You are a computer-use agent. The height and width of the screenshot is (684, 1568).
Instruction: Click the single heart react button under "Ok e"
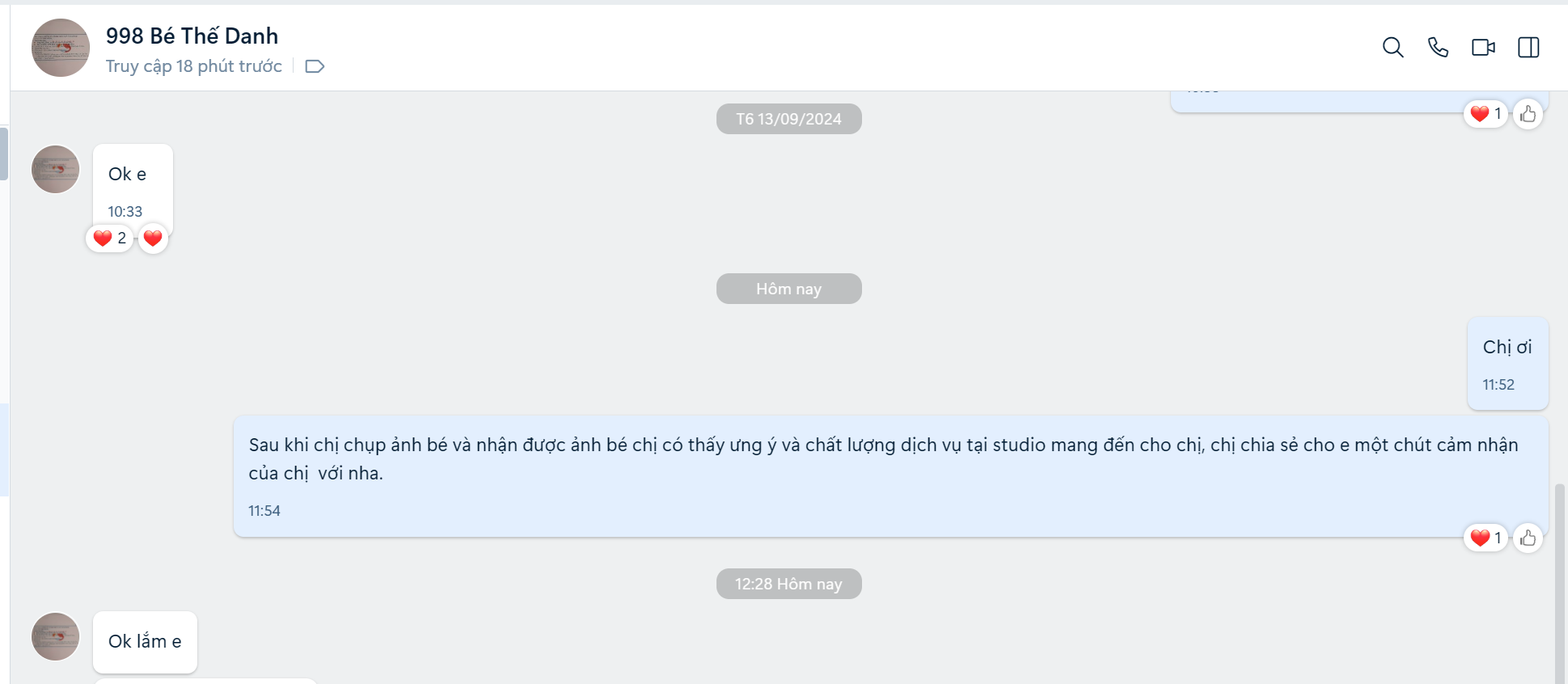pos(153,239)
